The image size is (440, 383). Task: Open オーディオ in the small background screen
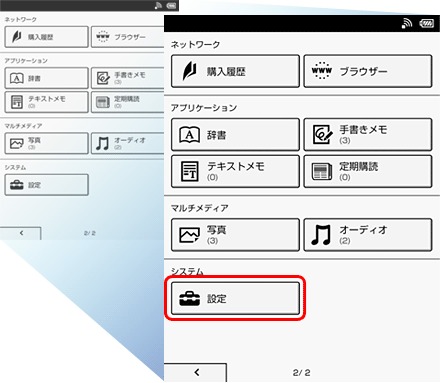point(128,143)
